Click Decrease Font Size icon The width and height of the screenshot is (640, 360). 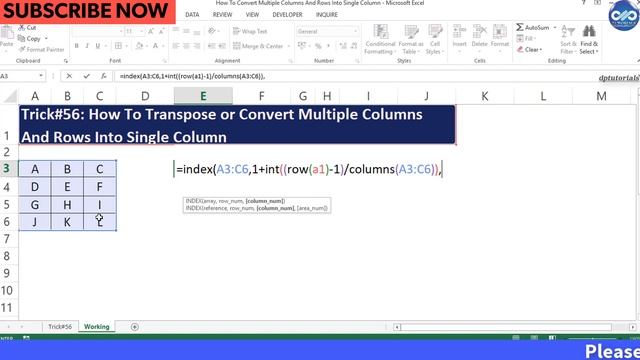(161, 31)
